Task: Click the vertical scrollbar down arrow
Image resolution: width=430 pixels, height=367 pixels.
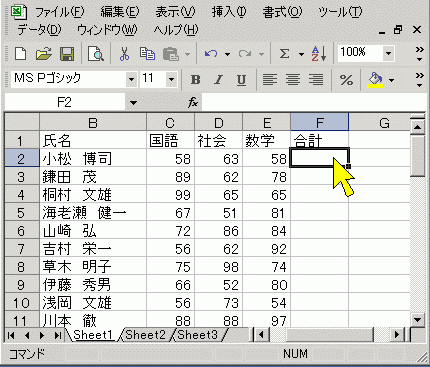Action: [x=417, y=320]
